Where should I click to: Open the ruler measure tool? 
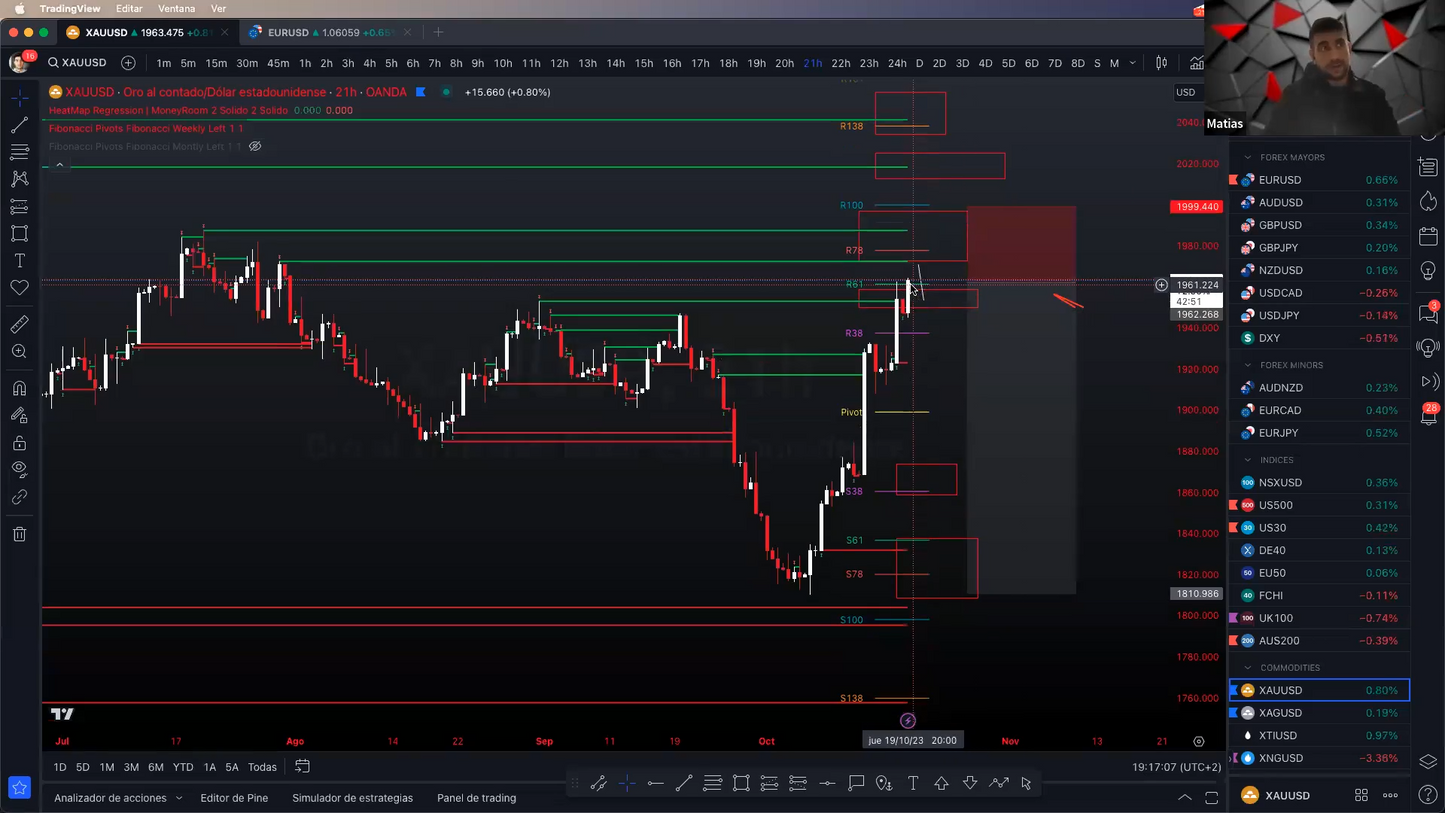[x=19, y=325]
